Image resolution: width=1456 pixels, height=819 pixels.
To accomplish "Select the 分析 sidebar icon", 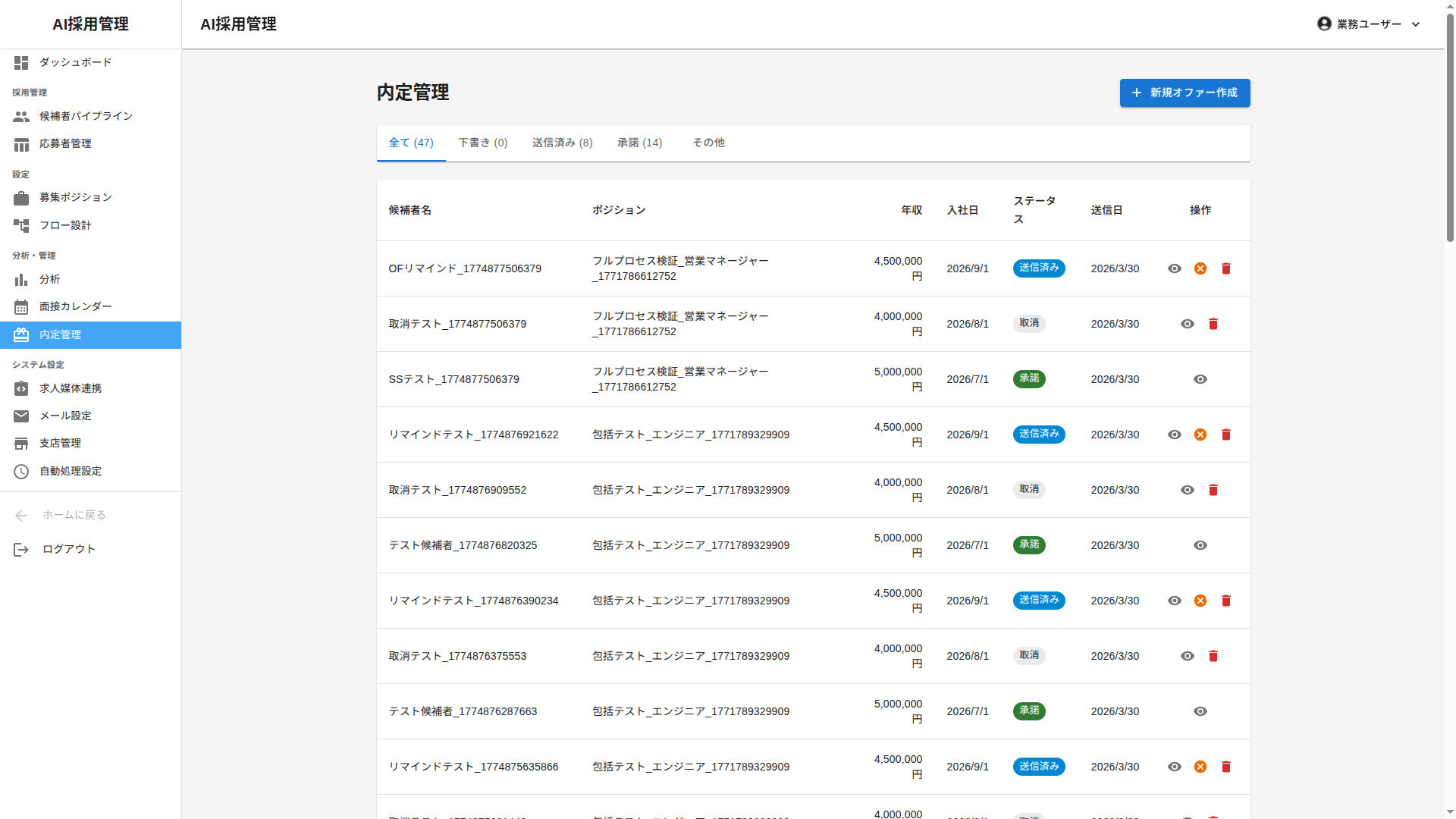I will coord(21,279).
